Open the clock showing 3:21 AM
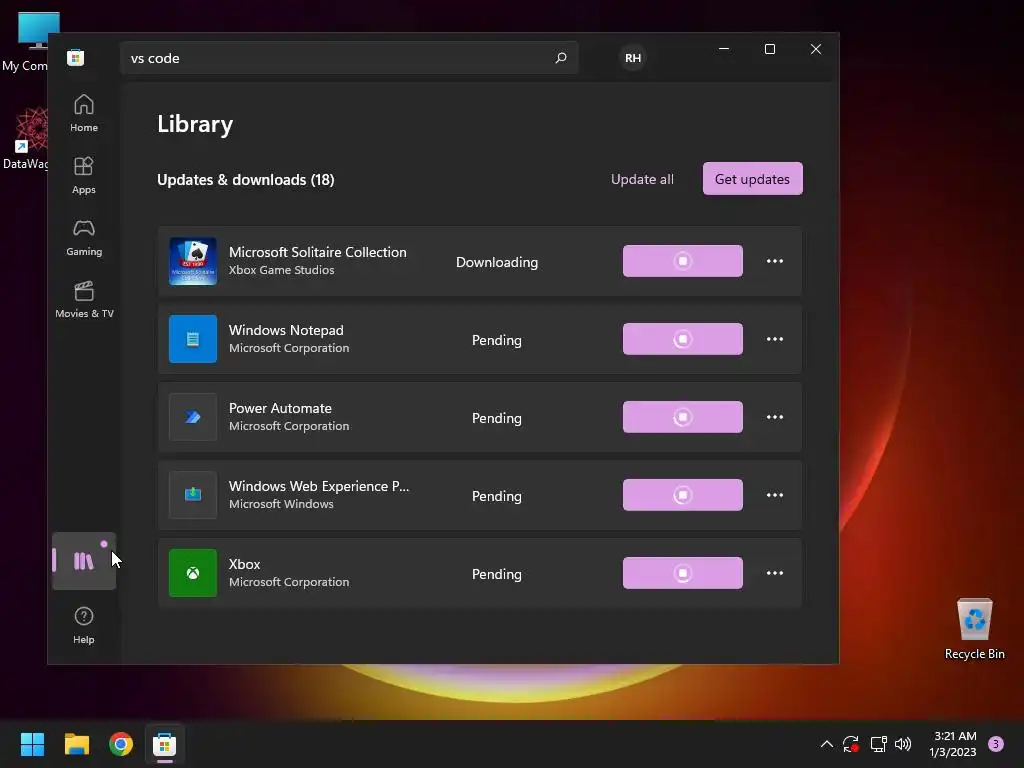 point(953,744)
